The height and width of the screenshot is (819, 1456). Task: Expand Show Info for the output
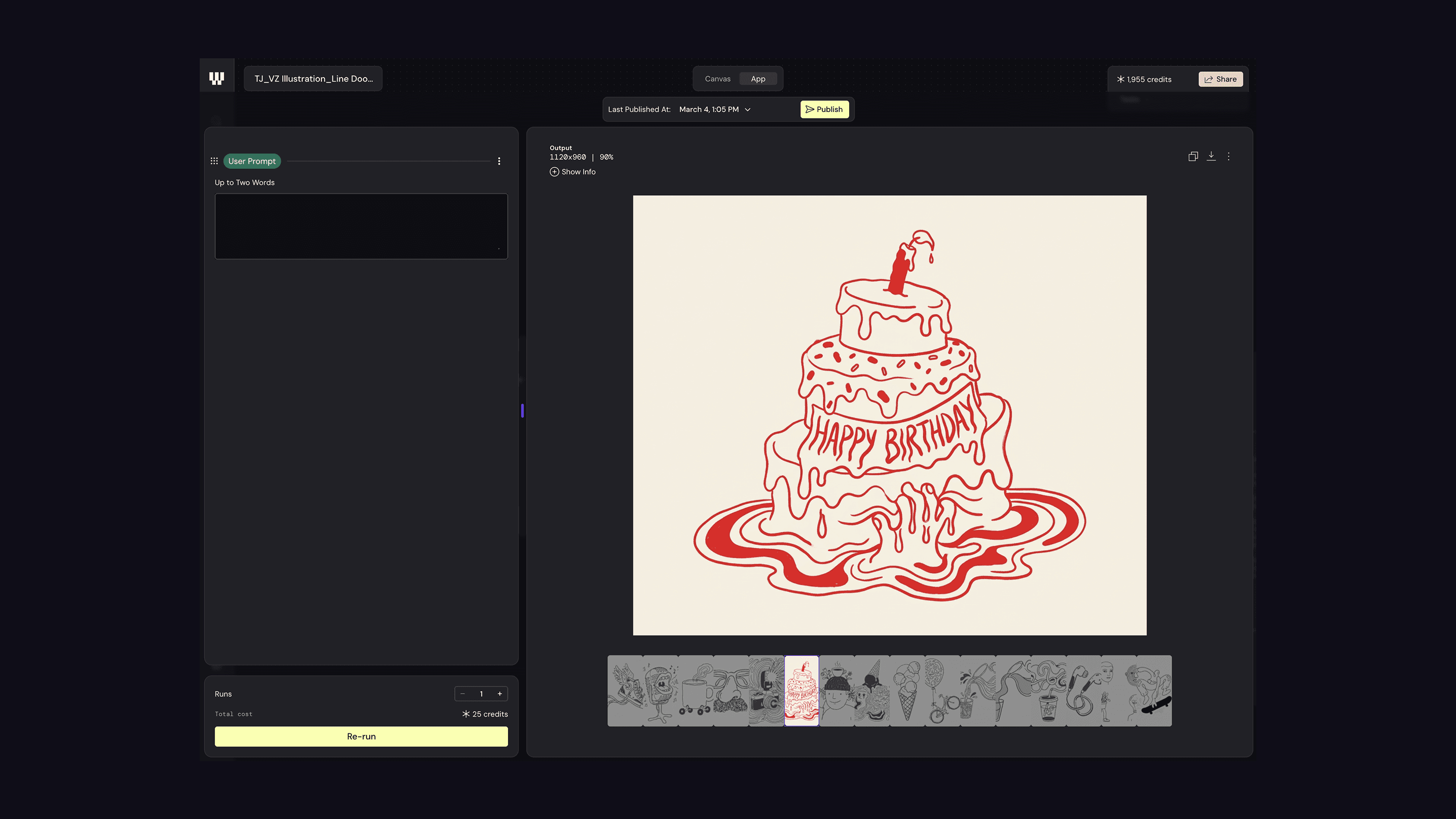pos(572,172)
